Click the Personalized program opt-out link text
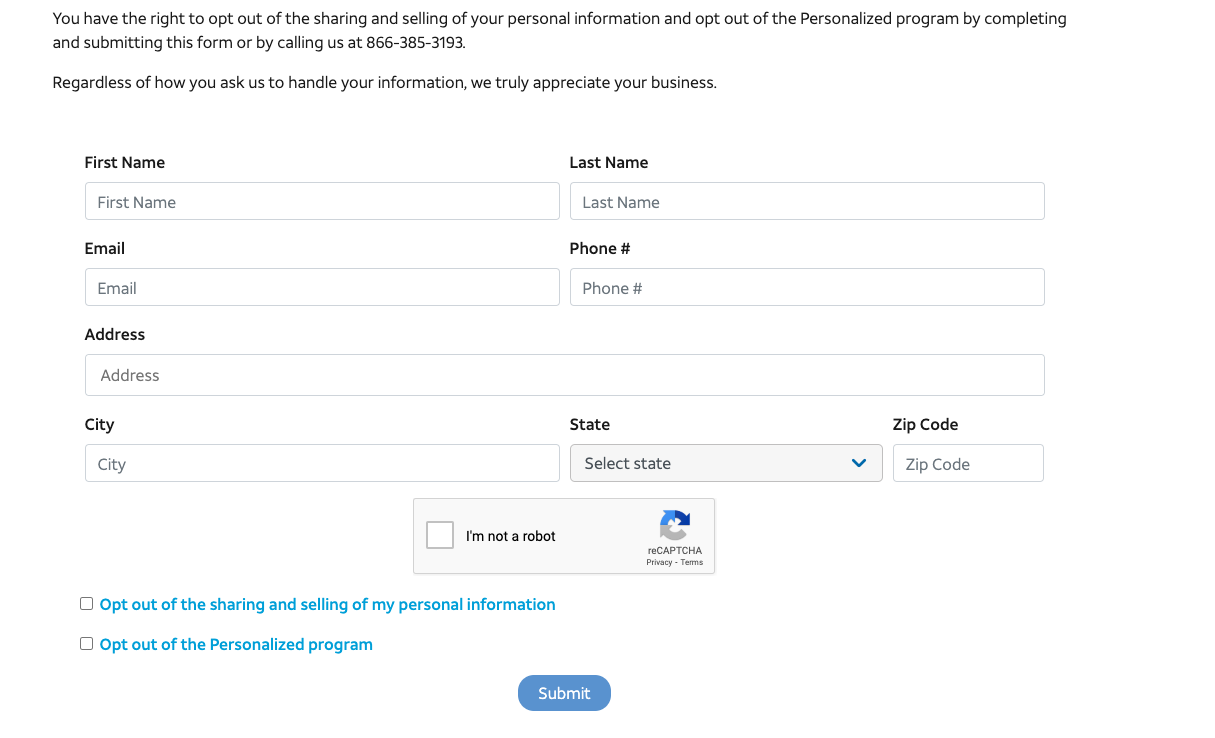Screen dimensions: 1215x738 tap(236, 644)
